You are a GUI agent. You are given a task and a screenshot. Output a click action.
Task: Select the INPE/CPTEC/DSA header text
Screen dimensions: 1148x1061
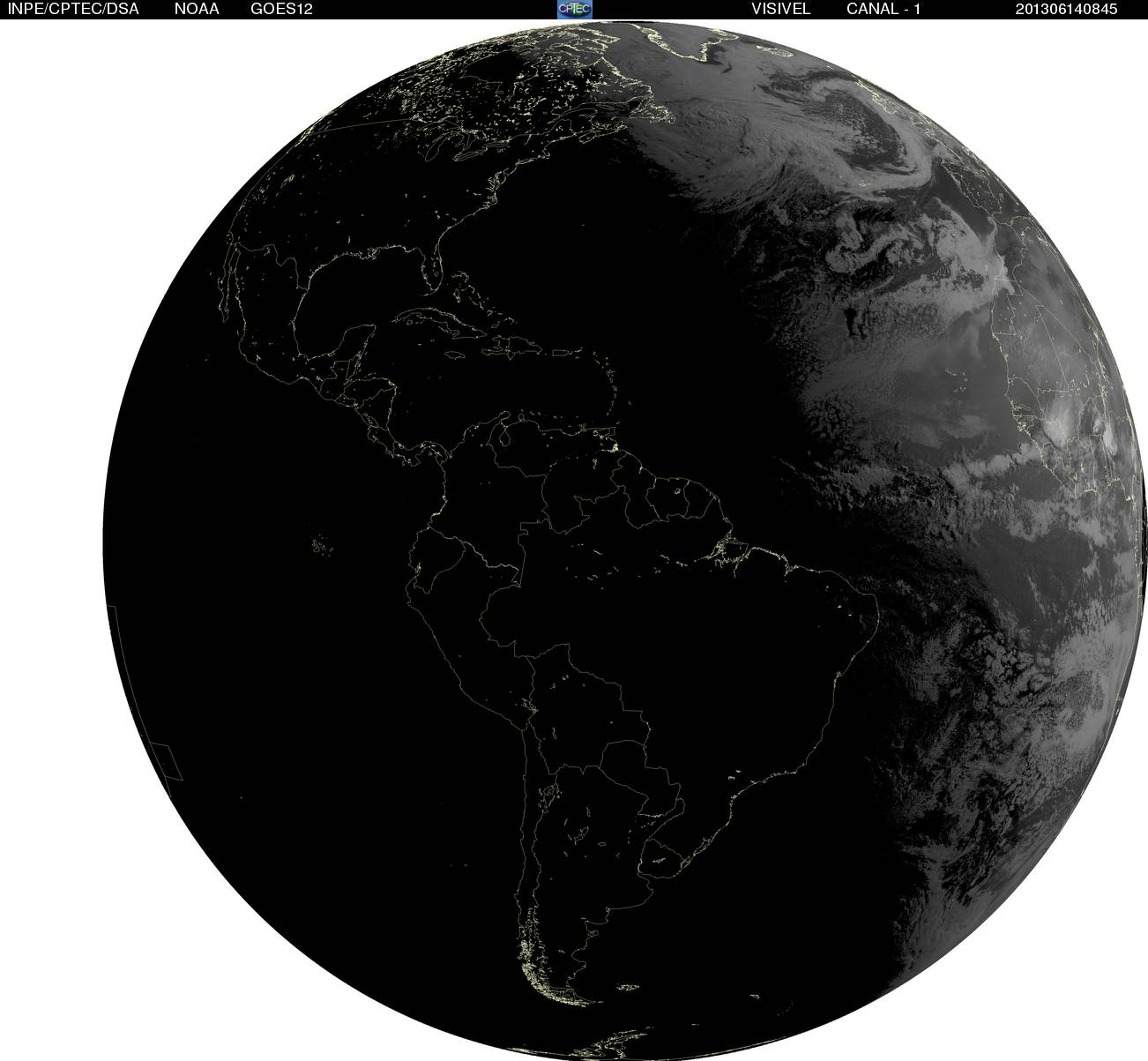(x=73, y=9)
